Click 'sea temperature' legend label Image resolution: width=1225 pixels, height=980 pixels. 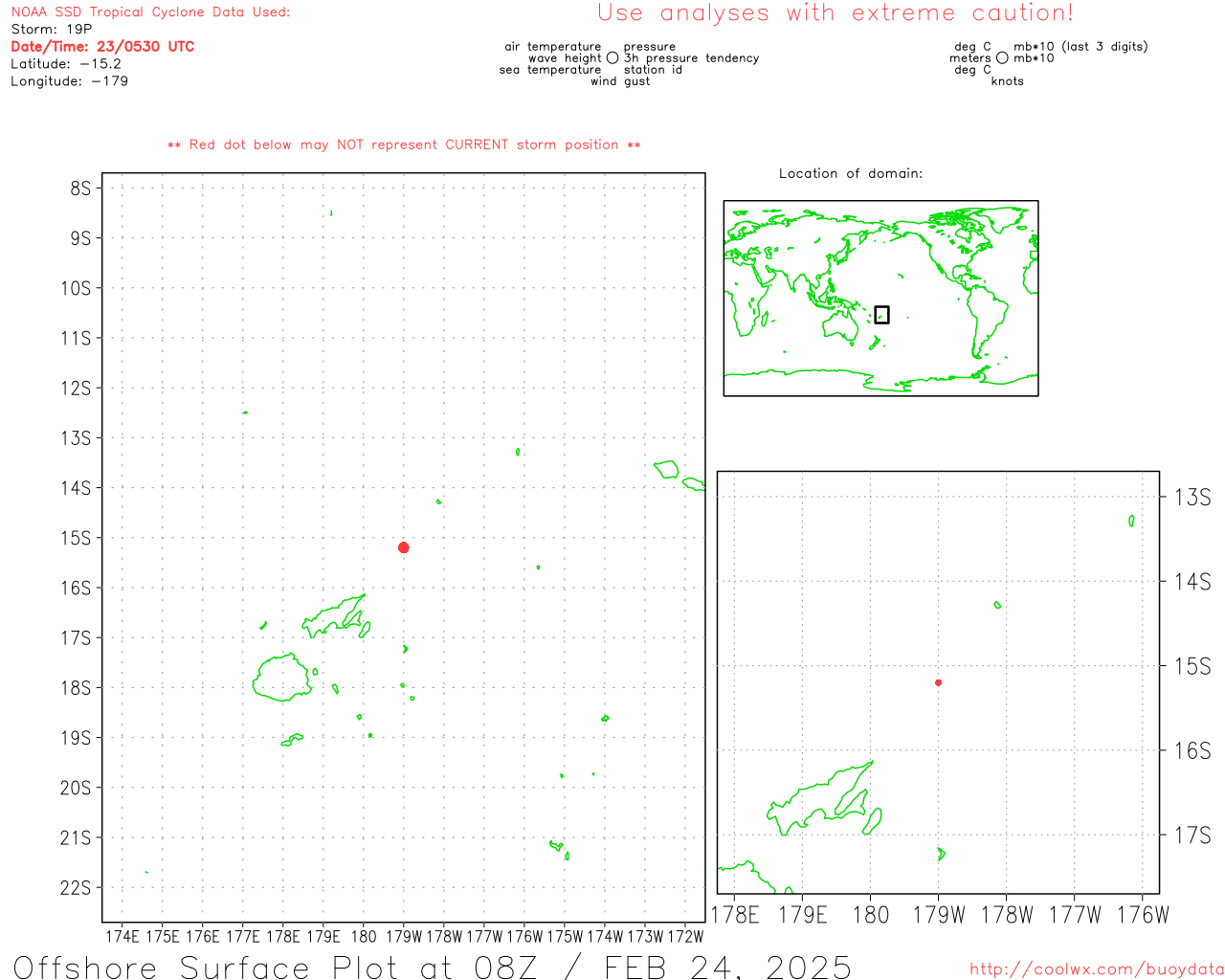tap(550, 70)
